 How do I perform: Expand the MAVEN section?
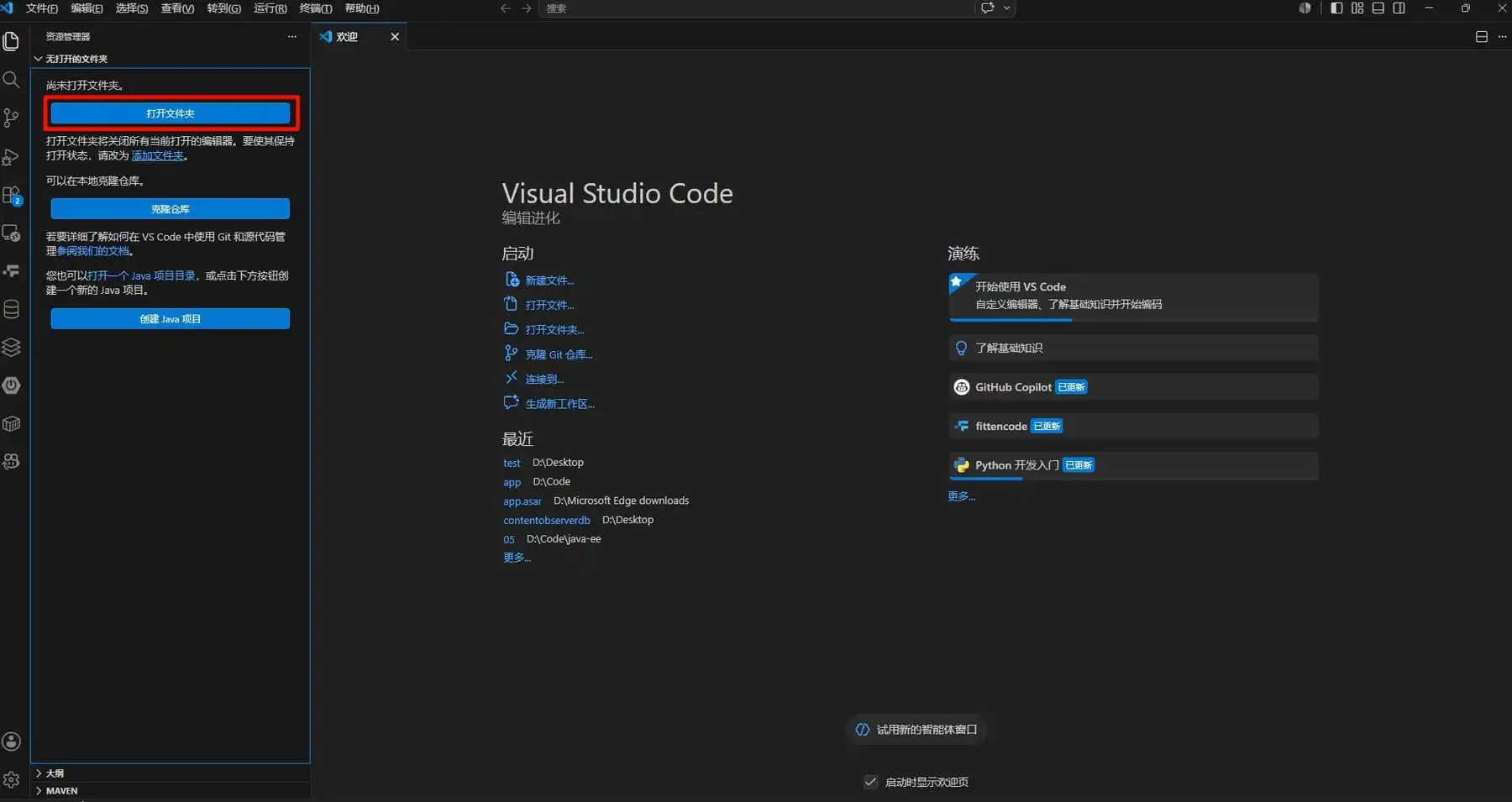(171, 791)
